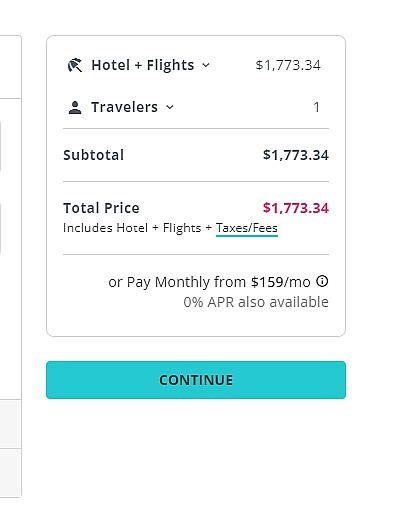Click the Travelers label text
Viewport: 413px width, 511px height.
pos(124,107)
